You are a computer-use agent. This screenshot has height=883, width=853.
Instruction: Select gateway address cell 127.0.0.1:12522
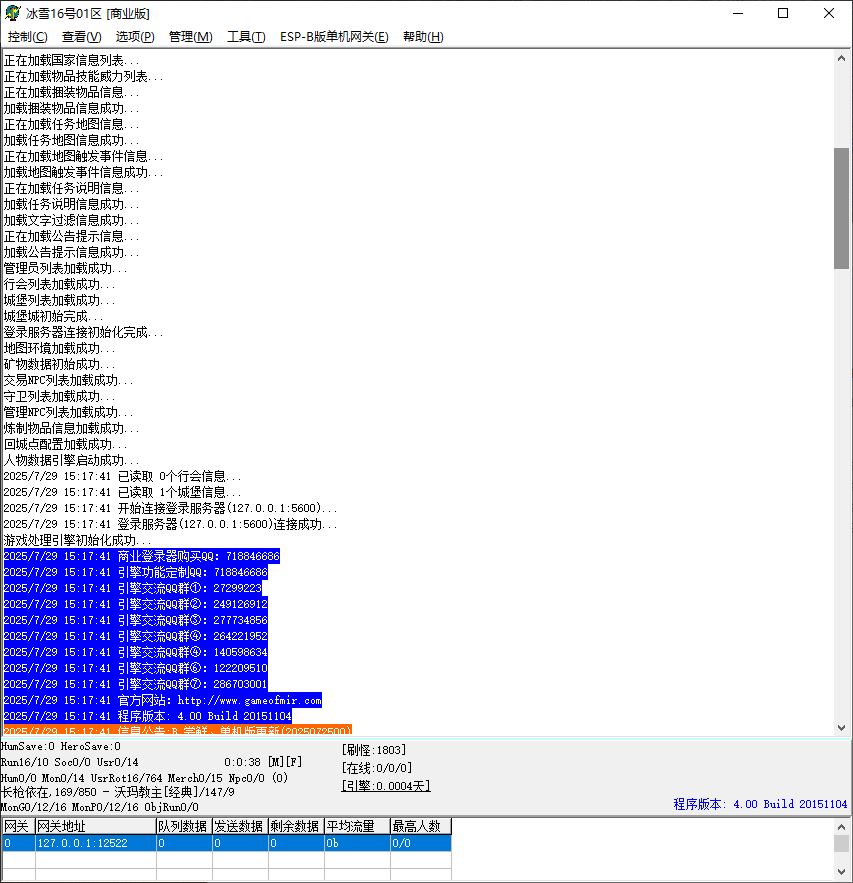[96, 843]
